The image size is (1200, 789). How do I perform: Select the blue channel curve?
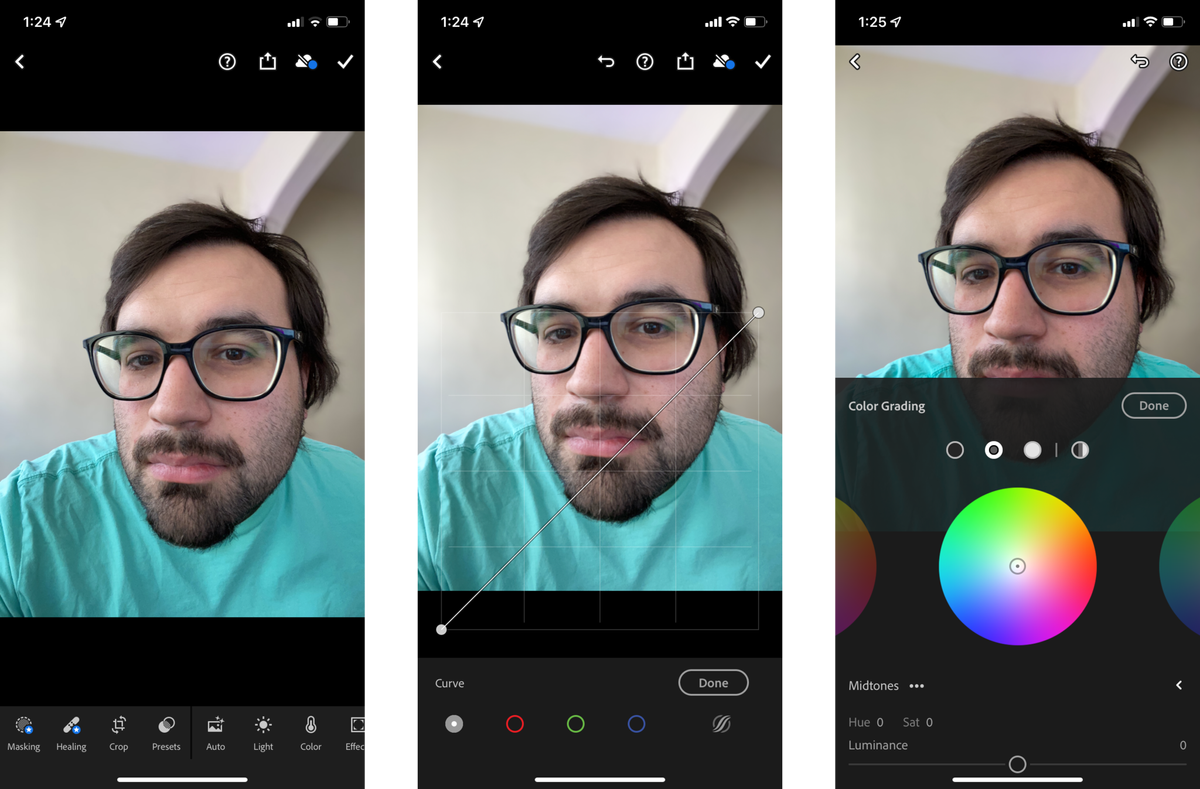pyautogui.click(x=636, y=723)
